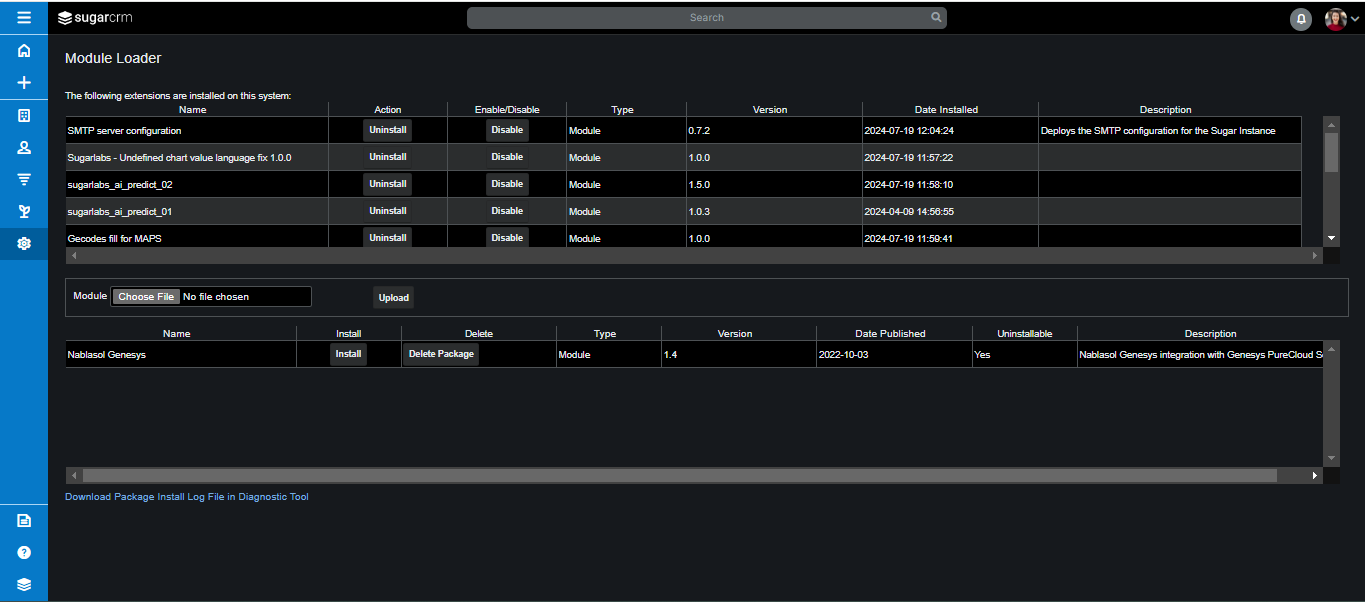Open the notifications bell

1301,18
